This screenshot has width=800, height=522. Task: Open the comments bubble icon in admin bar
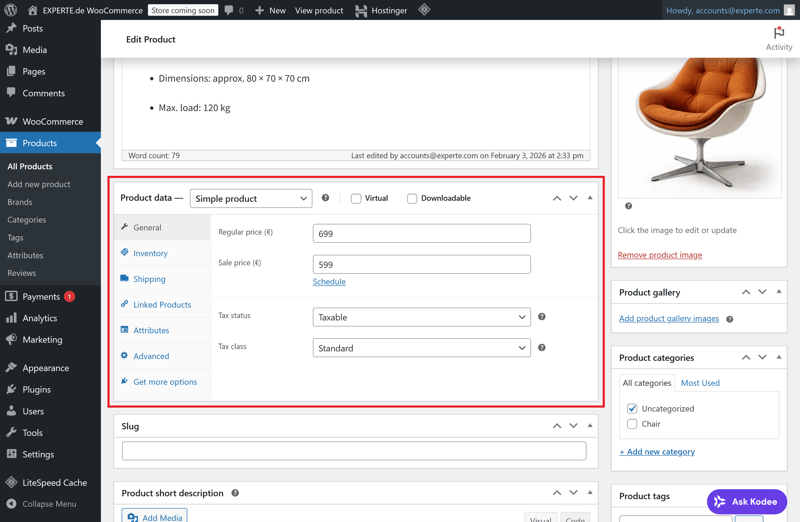click(229, 10)
